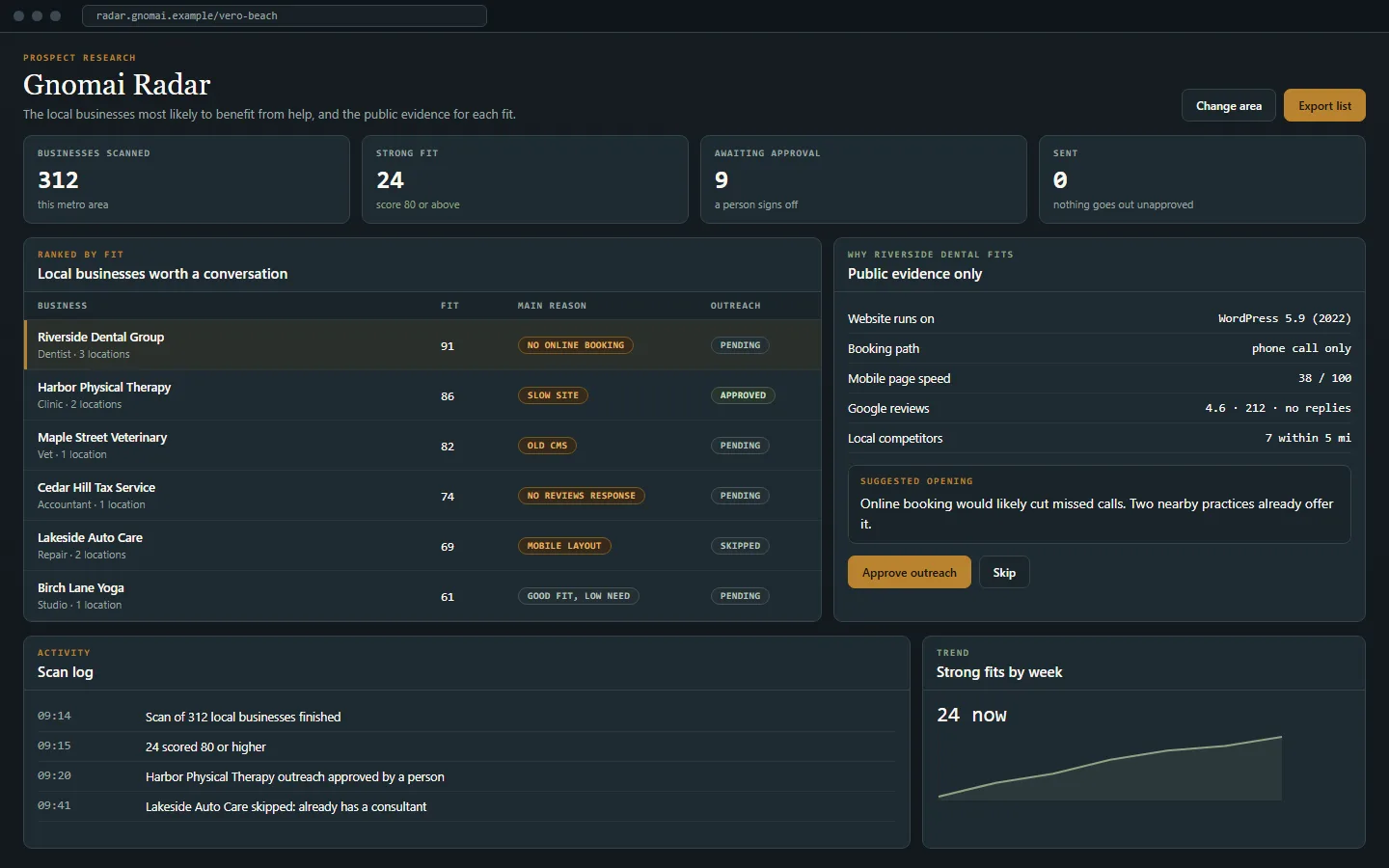Click the Sent 0 card
The width and height of the screenshot is (1389, 868).
tap(1202, 179)
